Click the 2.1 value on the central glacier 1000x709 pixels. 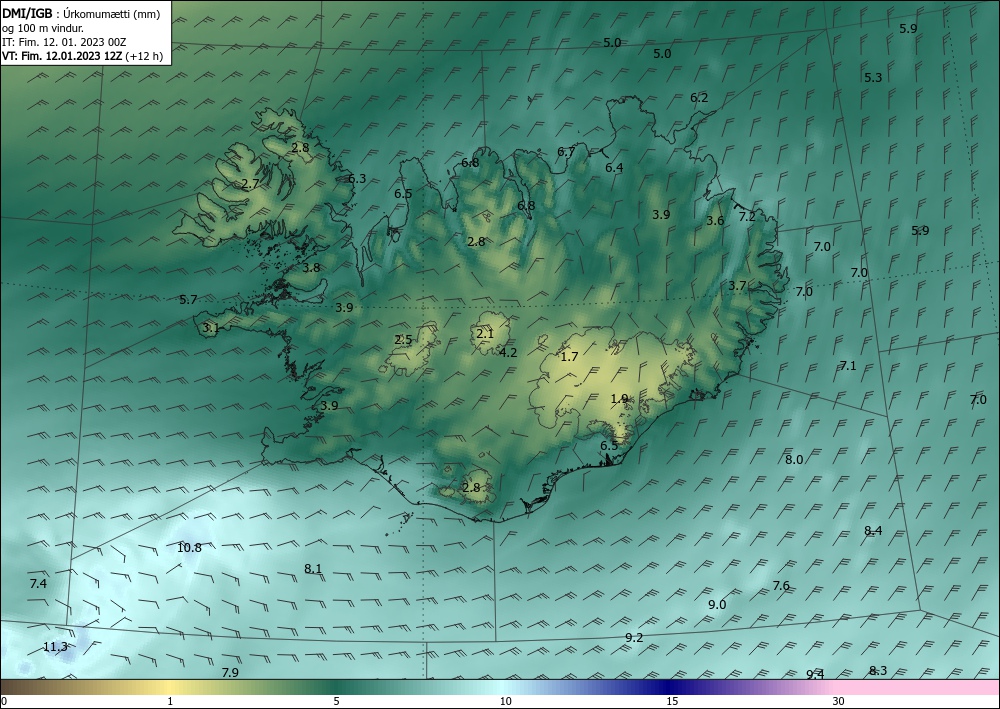point(485,333)
